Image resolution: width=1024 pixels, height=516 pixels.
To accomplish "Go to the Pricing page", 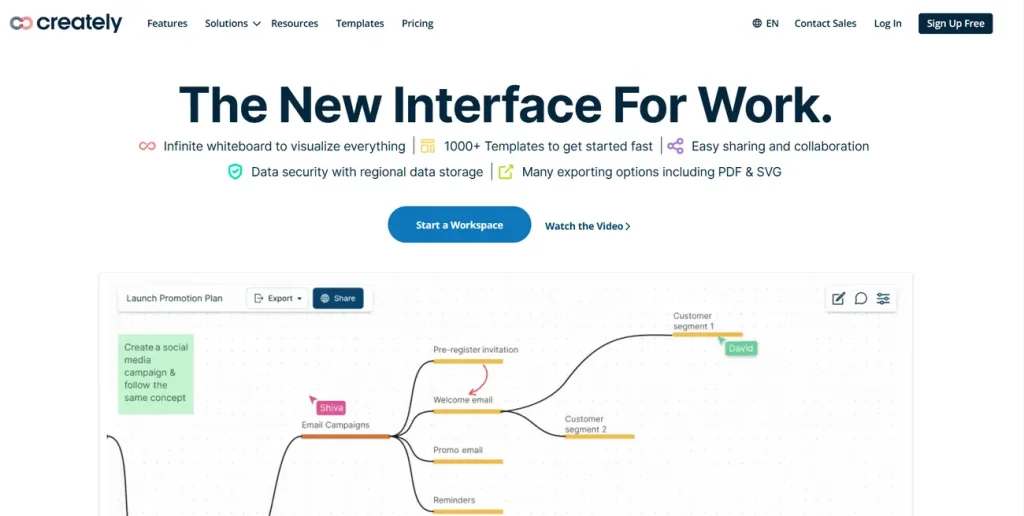I will (x=417, y=24).
